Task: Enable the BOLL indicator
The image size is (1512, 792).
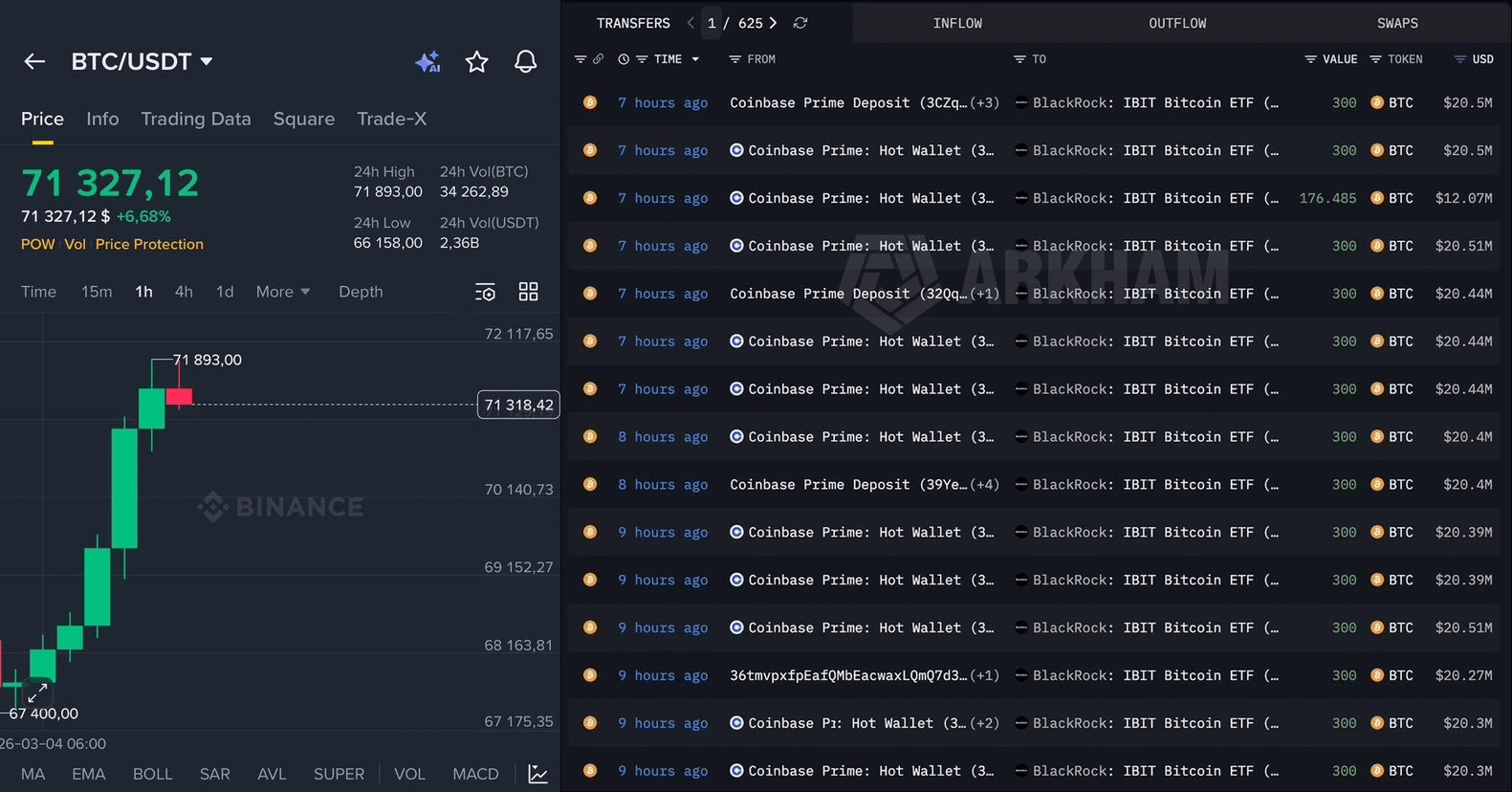Action: (x=152, y=774)
